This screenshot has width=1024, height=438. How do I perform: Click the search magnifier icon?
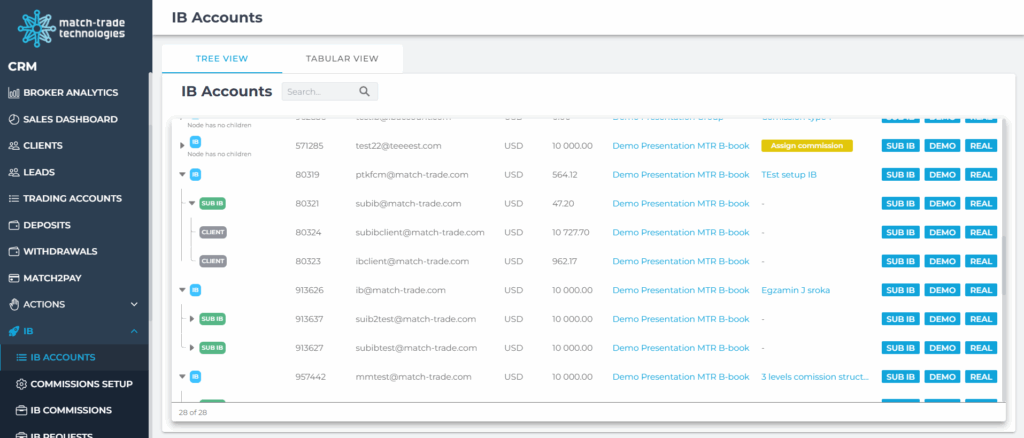click(365, 92)
